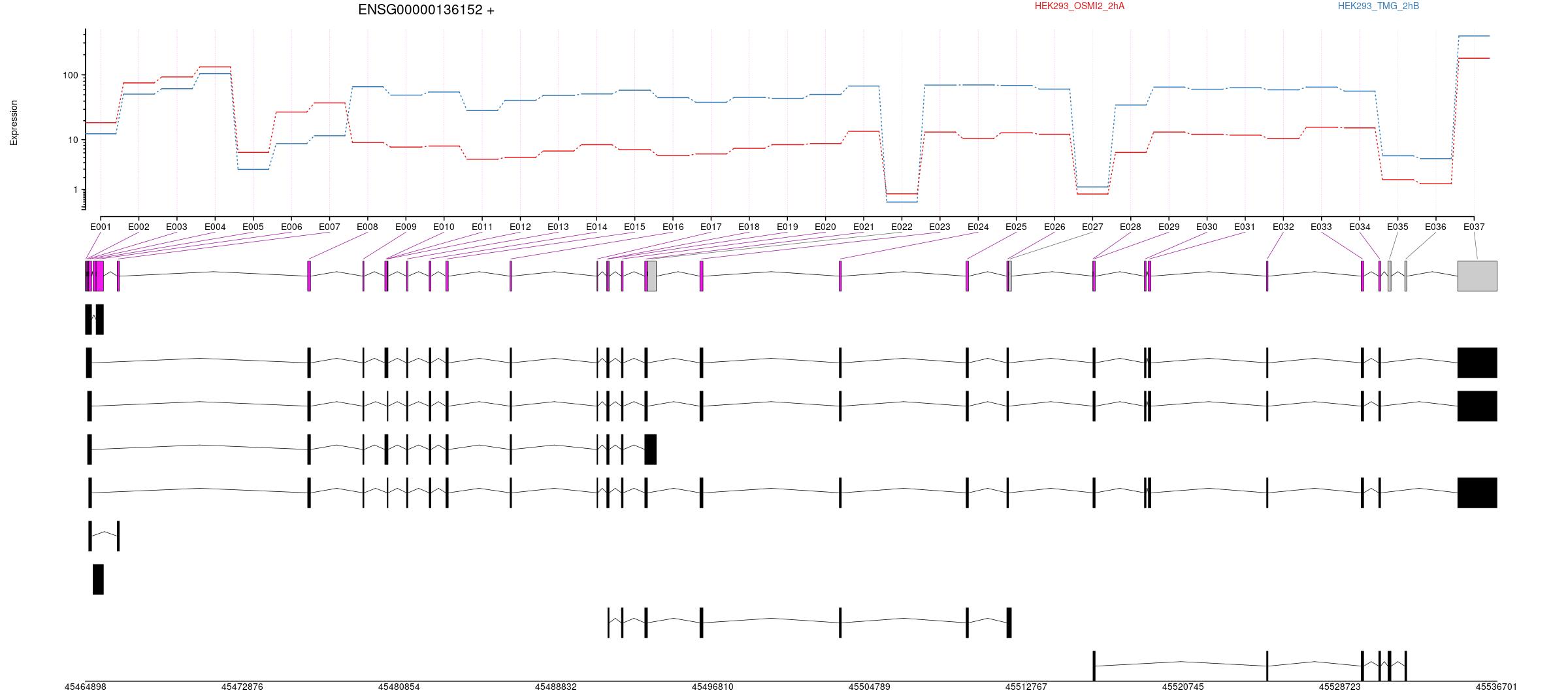Click exon label E030
The image size is (1568, 699).
tap(1207, 227)
